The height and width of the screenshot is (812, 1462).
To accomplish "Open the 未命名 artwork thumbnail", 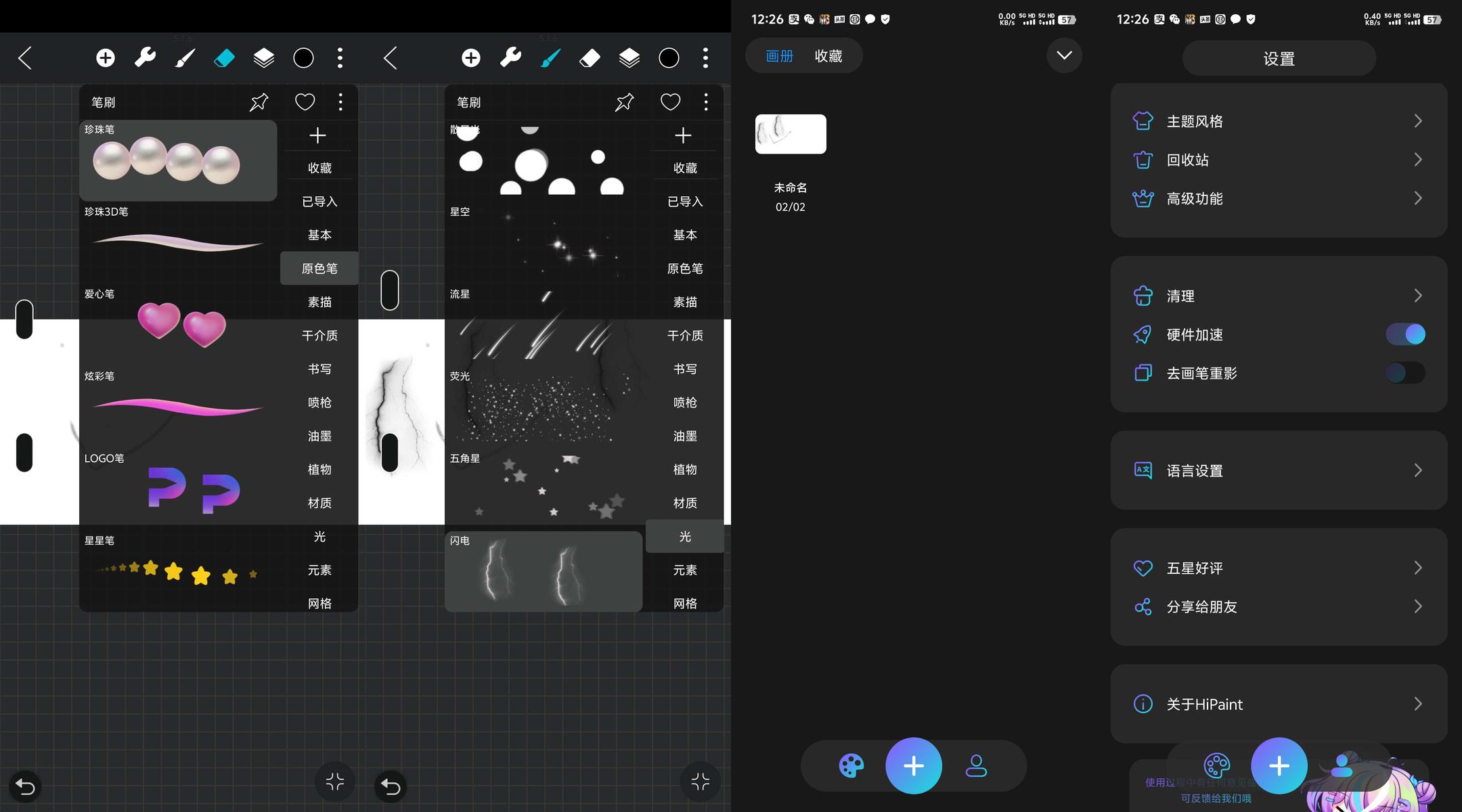I will coord(791,134).
